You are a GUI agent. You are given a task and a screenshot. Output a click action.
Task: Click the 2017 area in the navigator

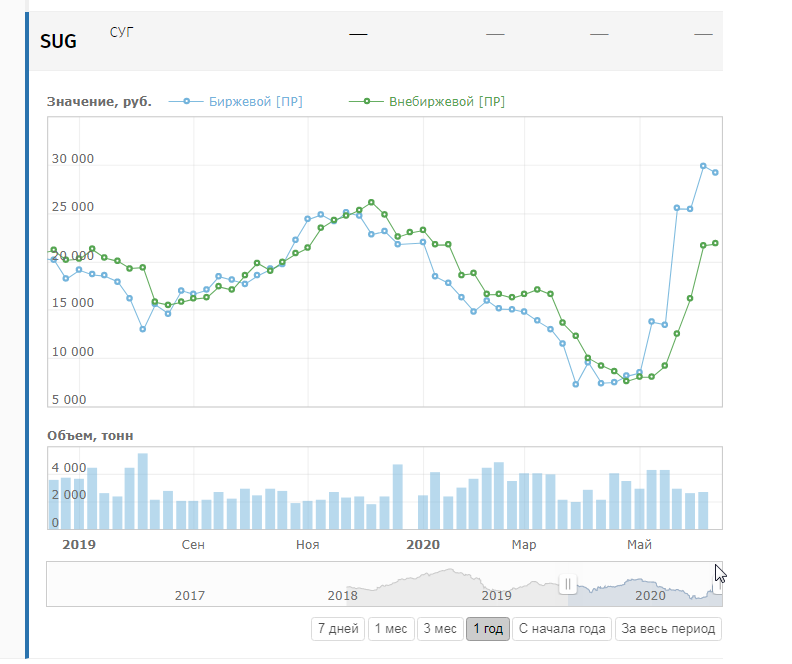click(x=190, y=596)
